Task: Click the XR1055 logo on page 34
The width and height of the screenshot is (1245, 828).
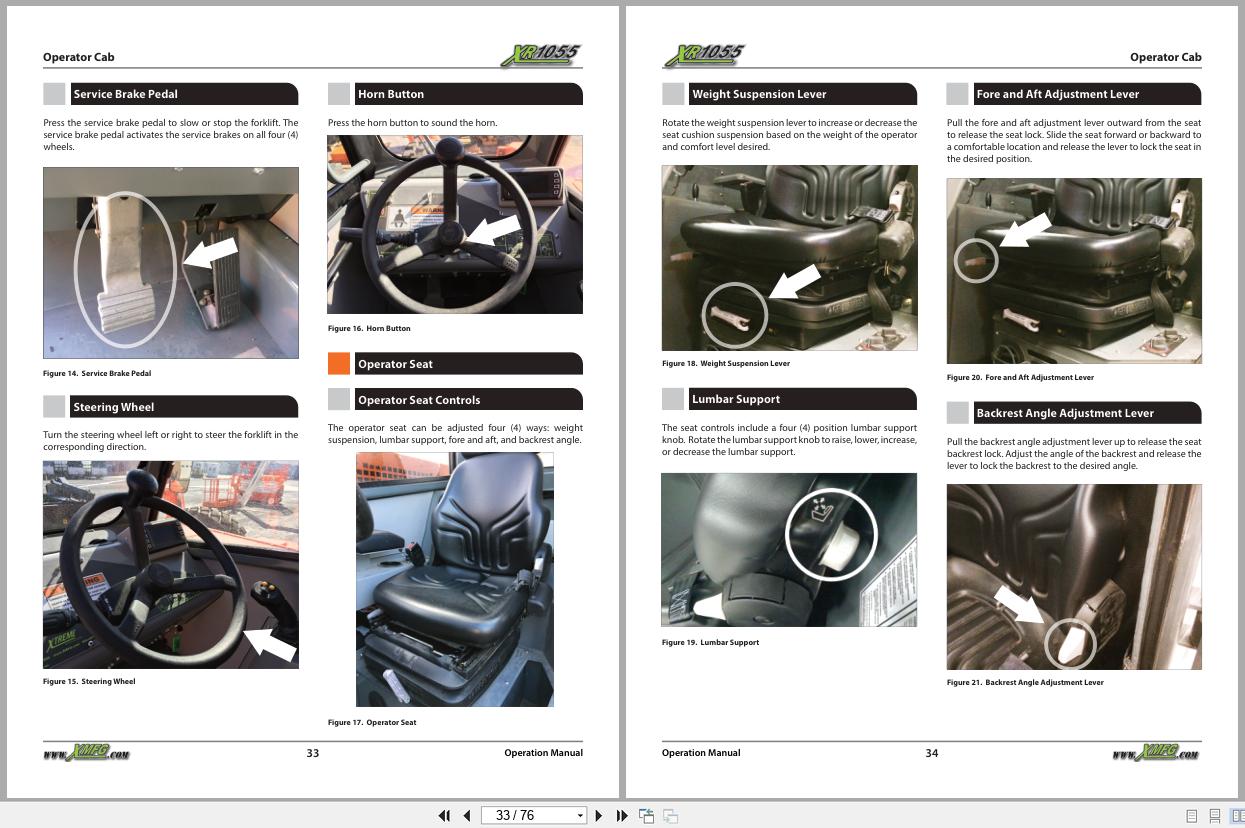Action: [x=704, y=55]
